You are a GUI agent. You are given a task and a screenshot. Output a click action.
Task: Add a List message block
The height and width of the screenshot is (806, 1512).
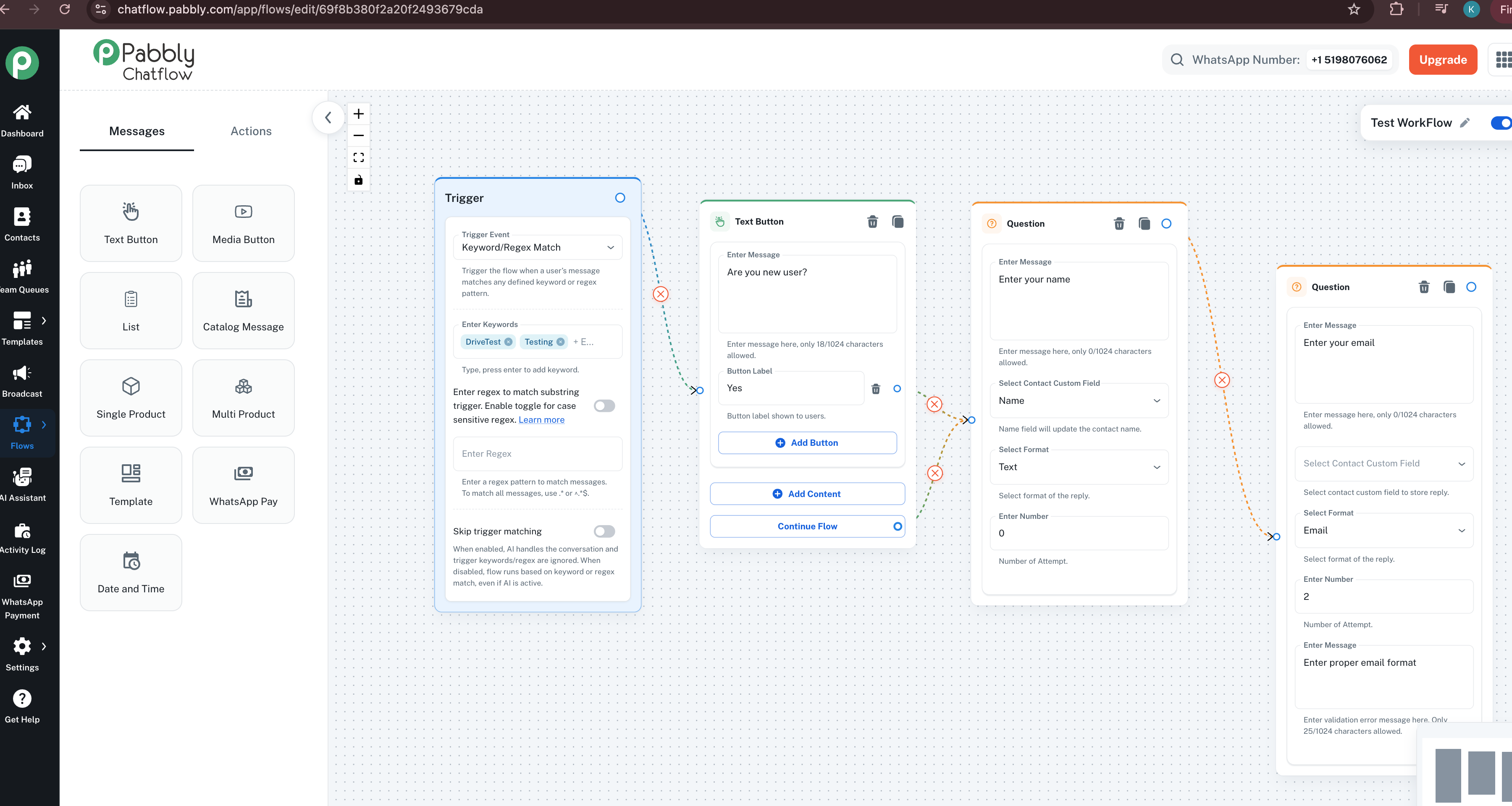pos(131,311)
